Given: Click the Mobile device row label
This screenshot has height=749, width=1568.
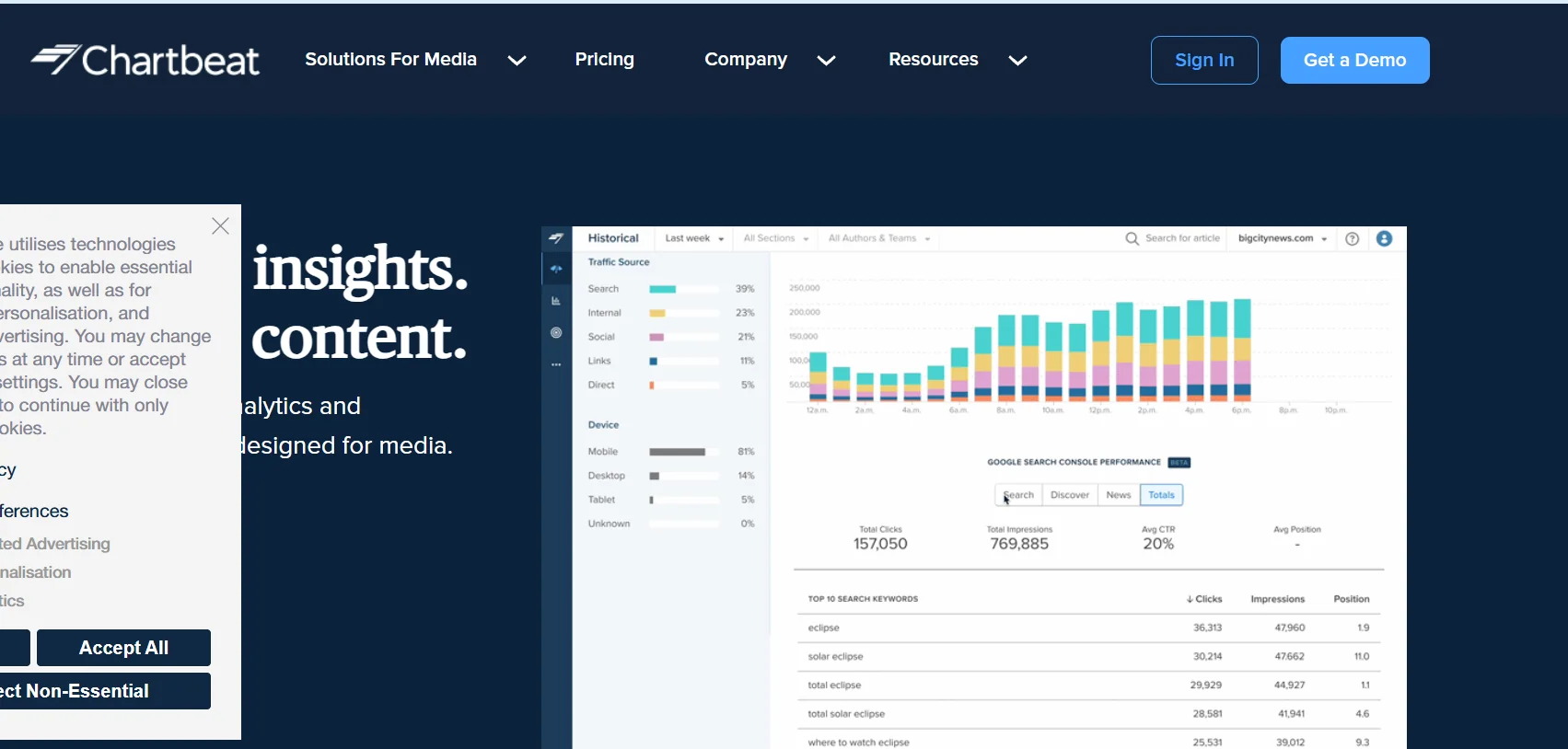Looking at the screenshot, I should coord(603,452).
